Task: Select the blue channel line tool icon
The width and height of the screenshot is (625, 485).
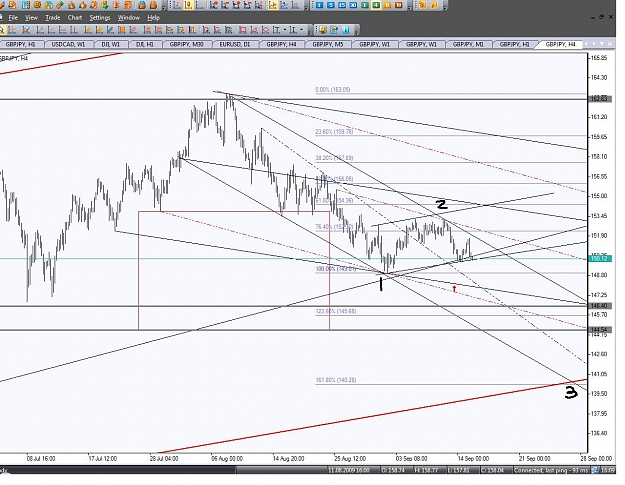Action: pyautogui.click(x=110, y=30)
